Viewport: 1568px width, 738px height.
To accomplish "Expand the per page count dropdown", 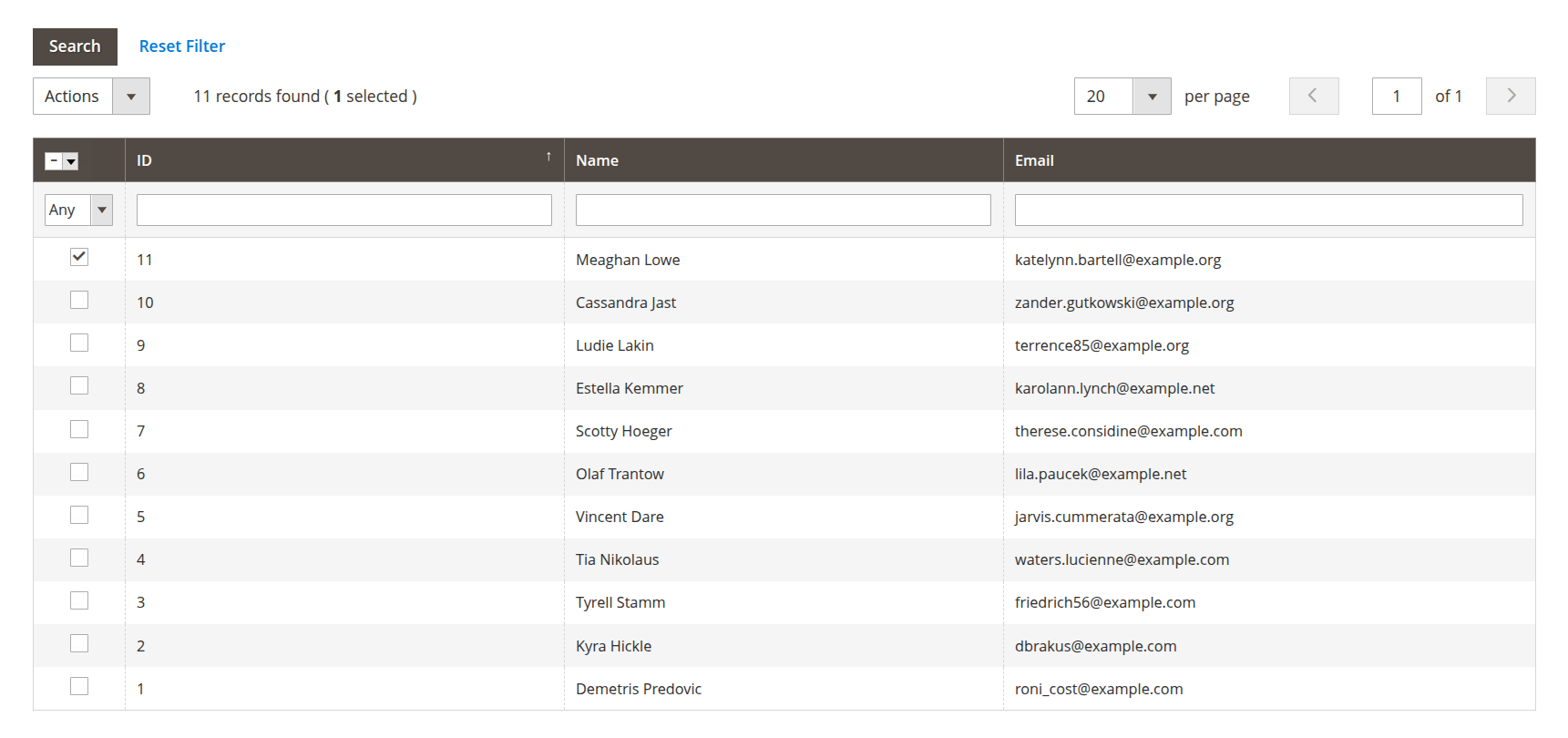I will (1152, 97).
